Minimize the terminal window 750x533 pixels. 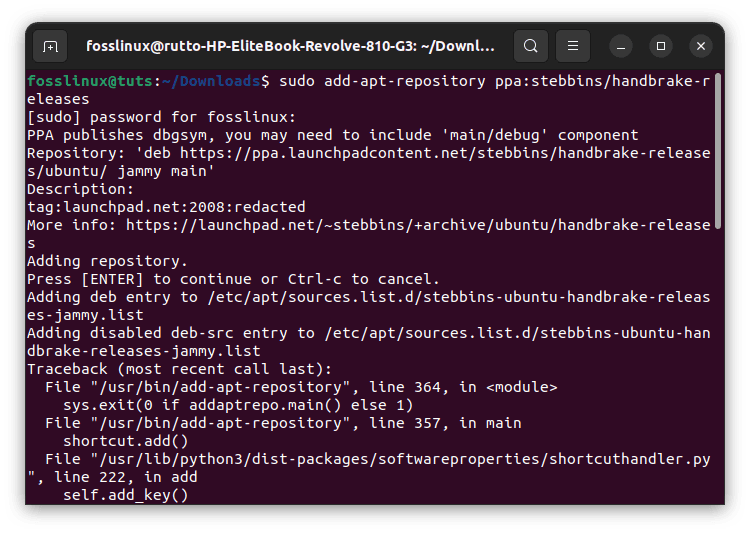pos(621,46)
